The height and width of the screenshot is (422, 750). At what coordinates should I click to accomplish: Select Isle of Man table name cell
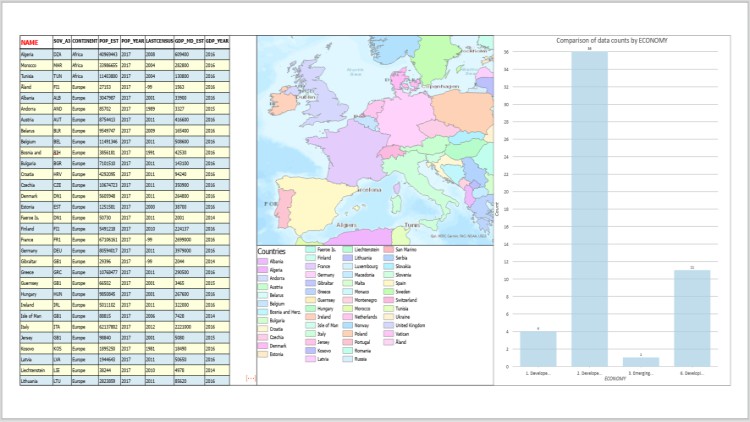pos(36,316)
